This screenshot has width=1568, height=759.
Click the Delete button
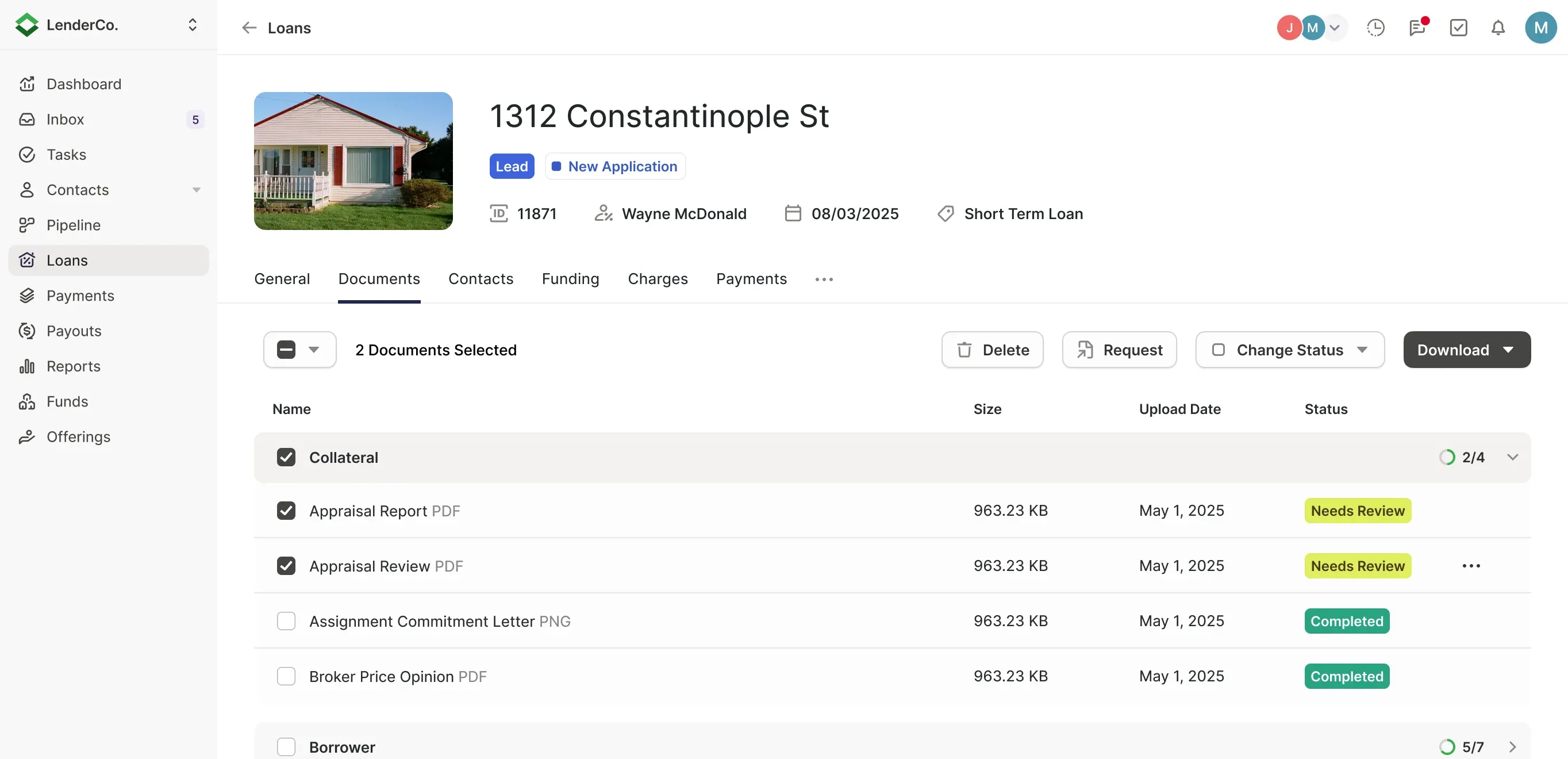tap(992, 350)
